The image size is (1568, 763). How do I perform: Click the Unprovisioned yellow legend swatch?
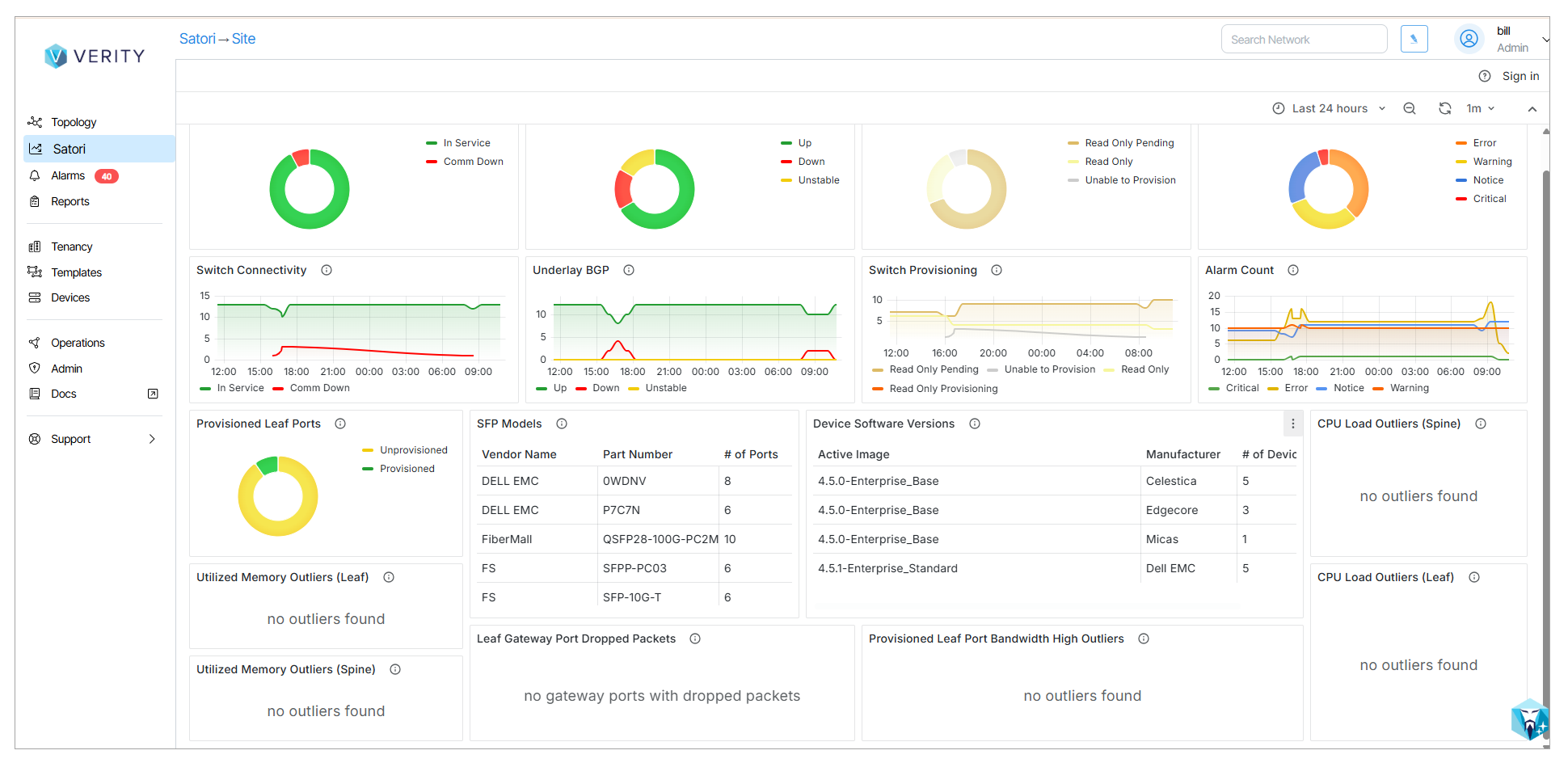point(368,450)
